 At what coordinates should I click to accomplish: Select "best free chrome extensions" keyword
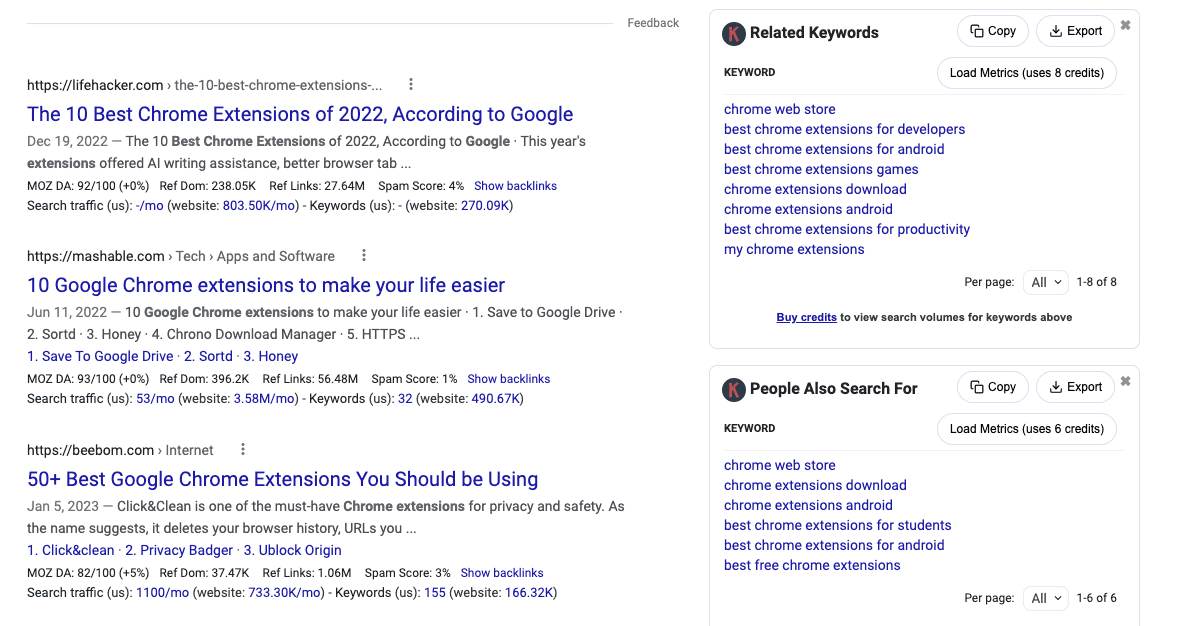tap(812, 565)
